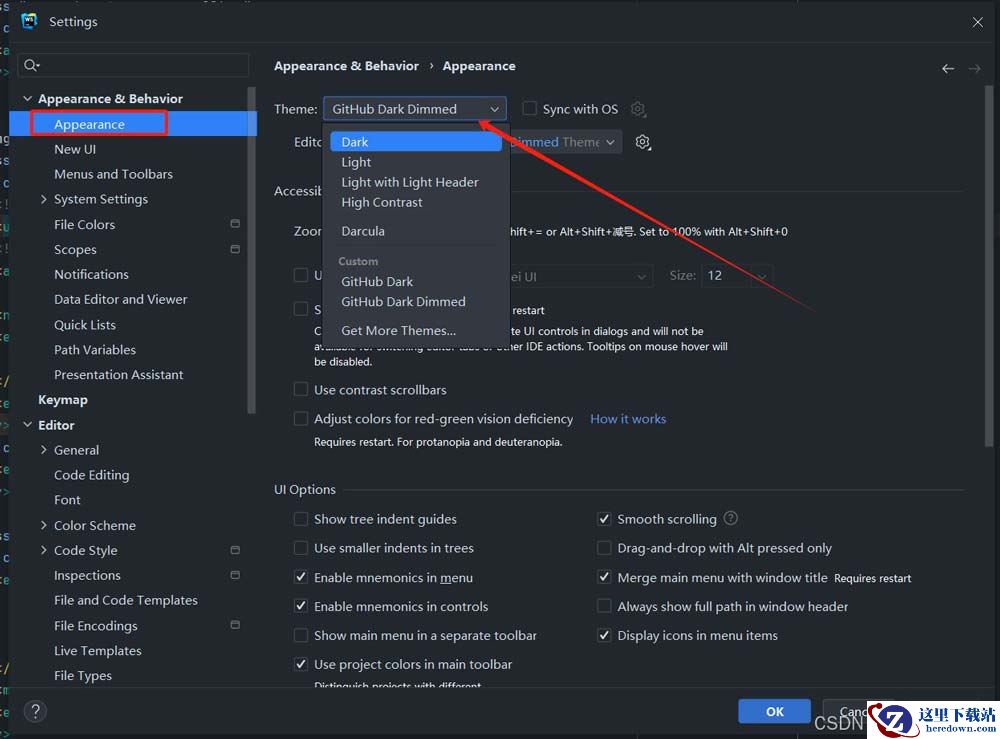Screen dimensions: 1000x739
Task: Select the Appearance settings page
Action: 133,124
